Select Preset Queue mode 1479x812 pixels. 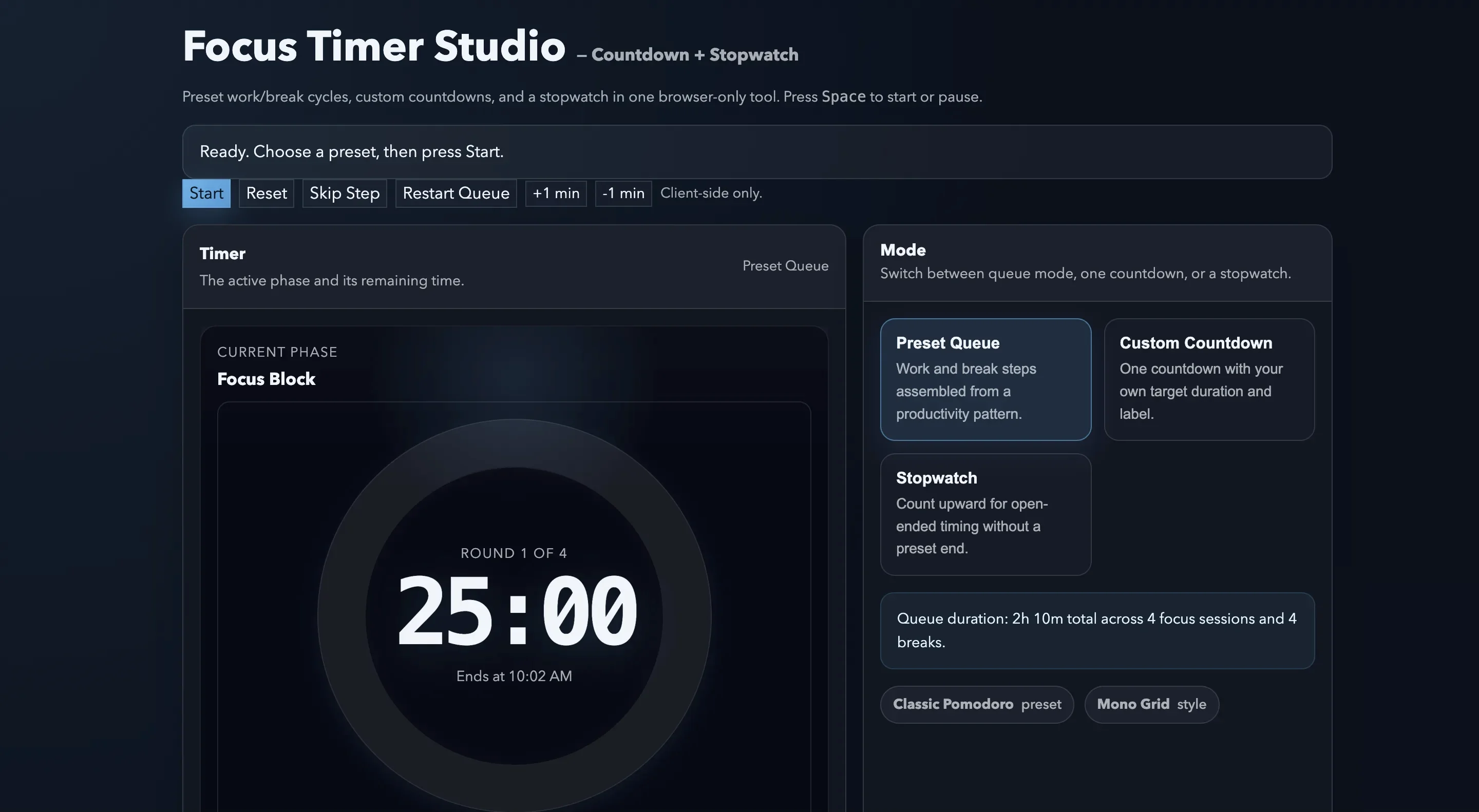click(x=985, y=379)
